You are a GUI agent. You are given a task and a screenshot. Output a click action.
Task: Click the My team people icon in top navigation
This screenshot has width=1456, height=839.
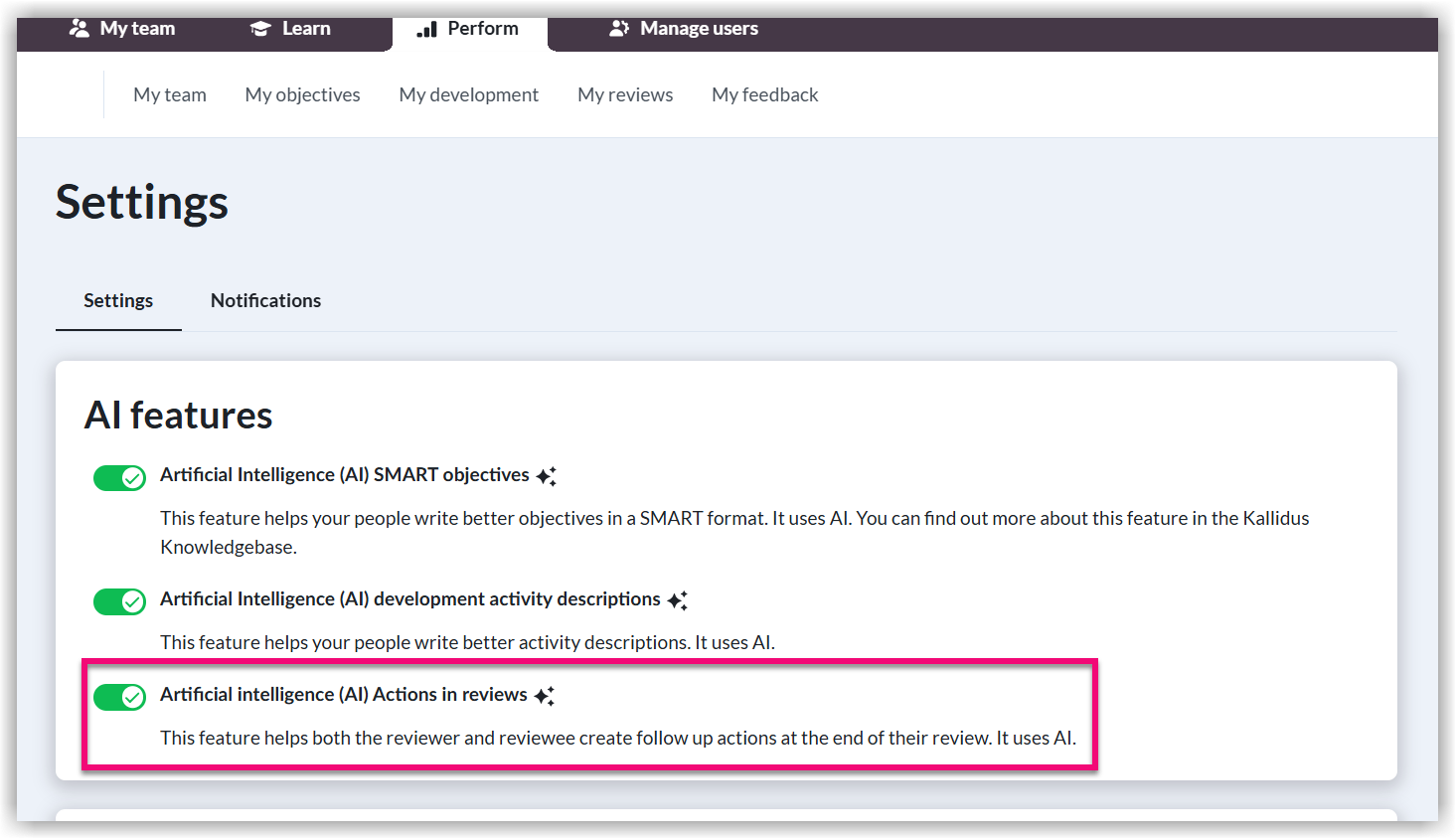(79, 29)
